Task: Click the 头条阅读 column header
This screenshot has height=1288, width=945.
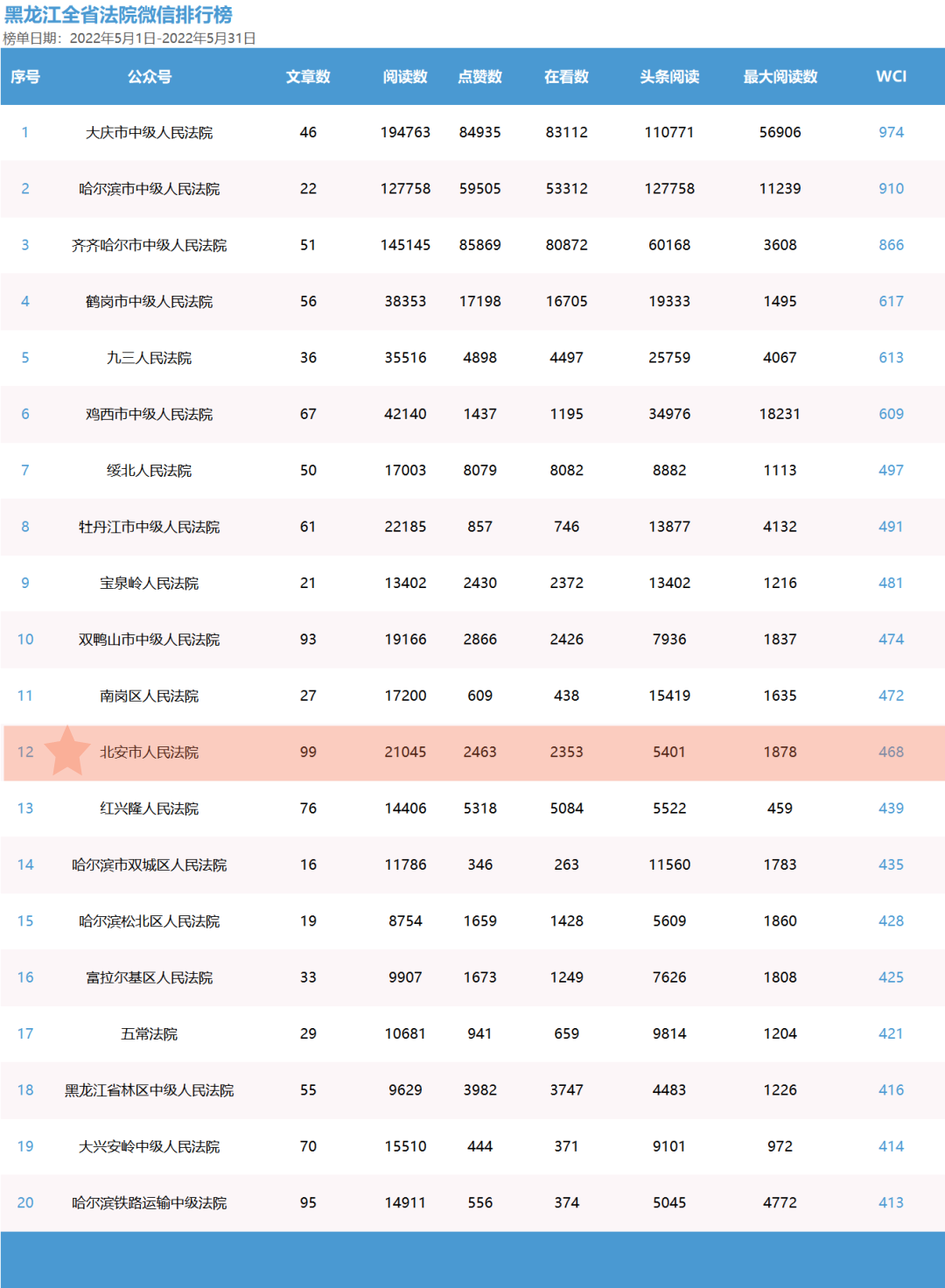Action: pos(669,77)
